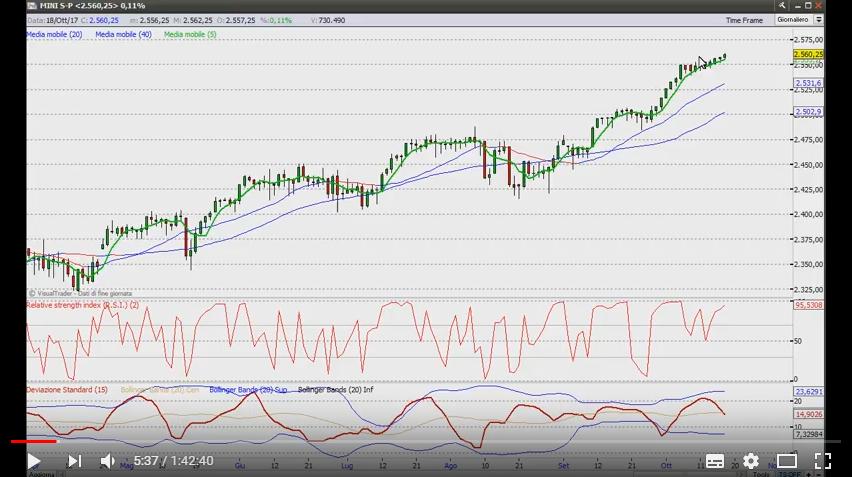Image resolution: width=852 pixels, height=477 pixels.
Task: Click the 5:37 / 1:42:40 time display
Action: point(173,461)
